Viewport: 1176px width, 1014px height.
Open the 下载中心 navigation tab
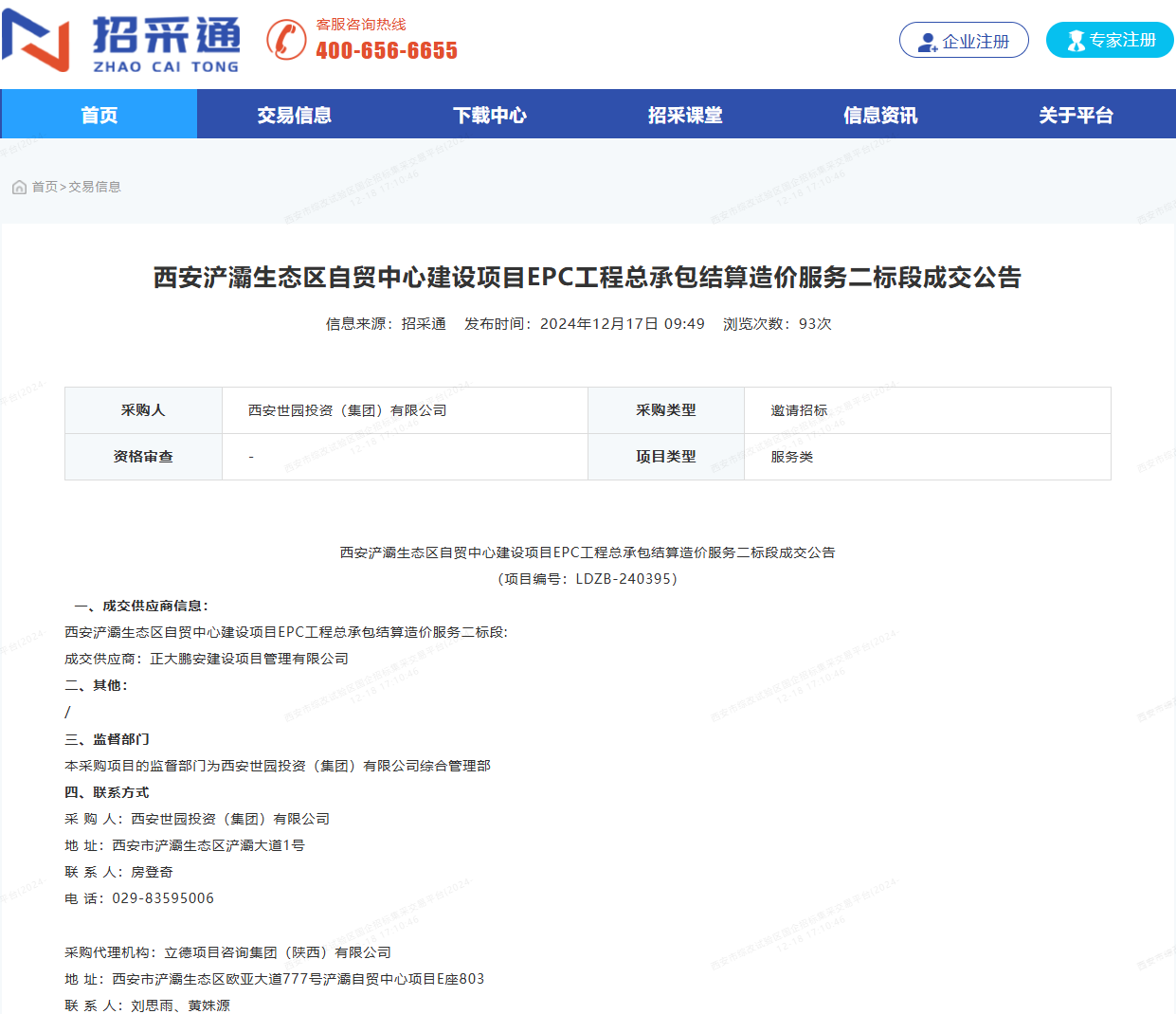[489, 116]
